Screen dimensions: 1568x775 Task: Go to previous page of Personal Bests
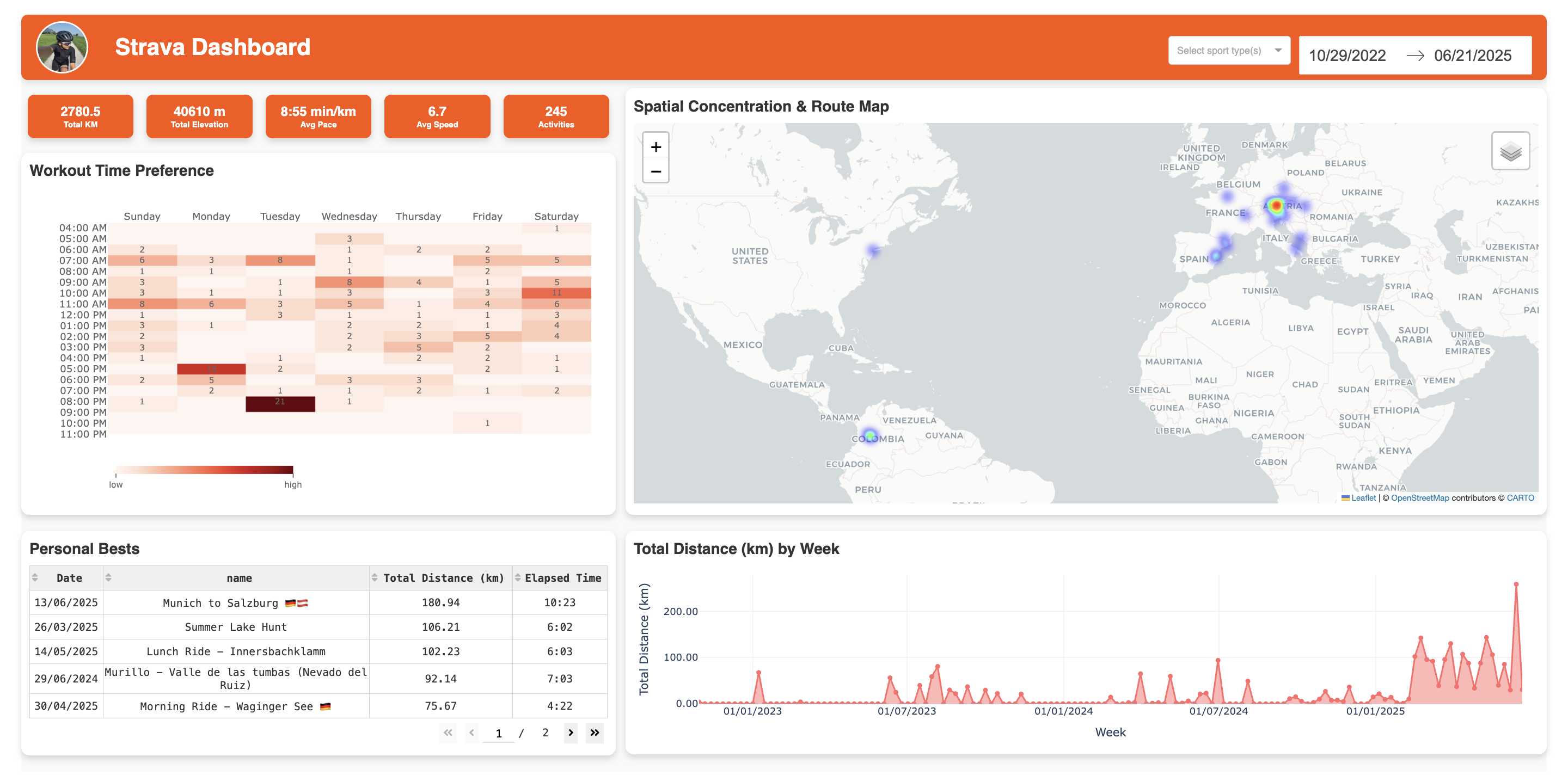(471, 733)
